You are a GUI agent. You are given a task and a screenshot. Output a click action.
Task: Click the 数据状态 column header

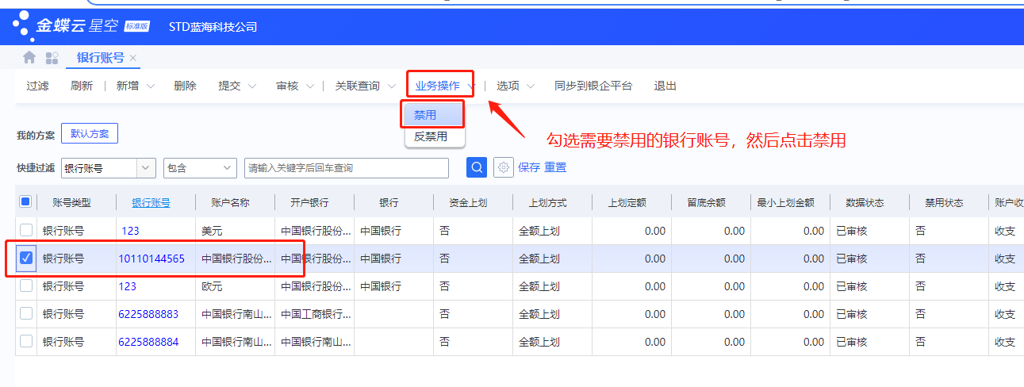[x=865, y=203]
